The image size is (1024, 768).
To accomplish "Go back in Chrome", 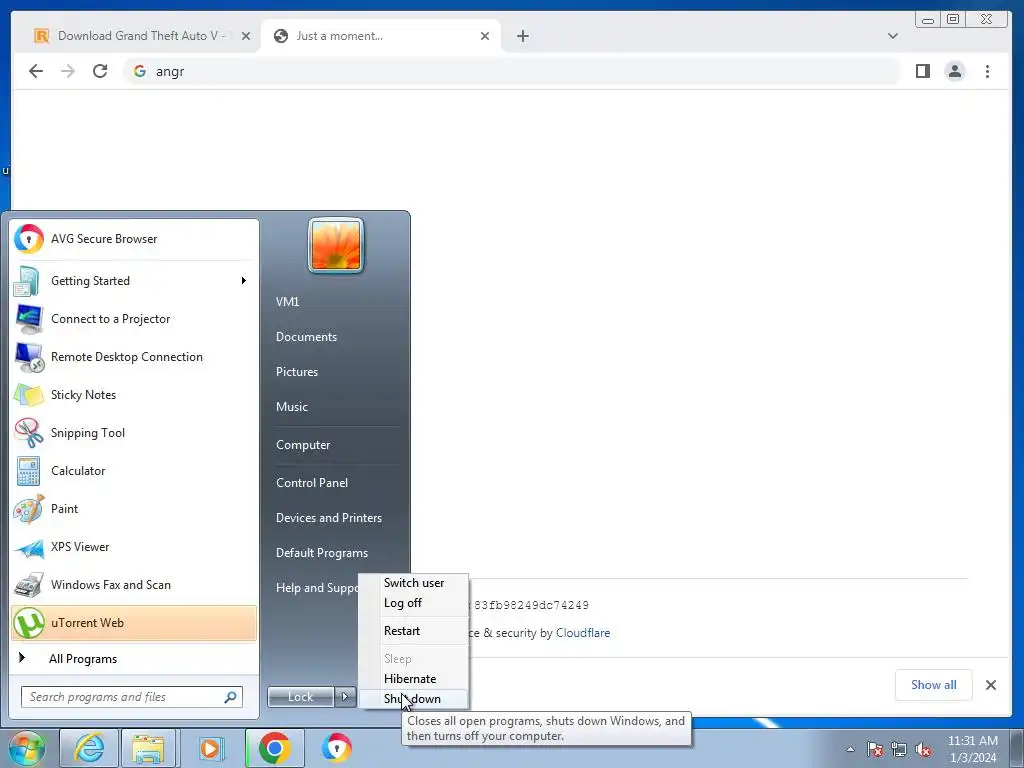I will tap(36, 71).
